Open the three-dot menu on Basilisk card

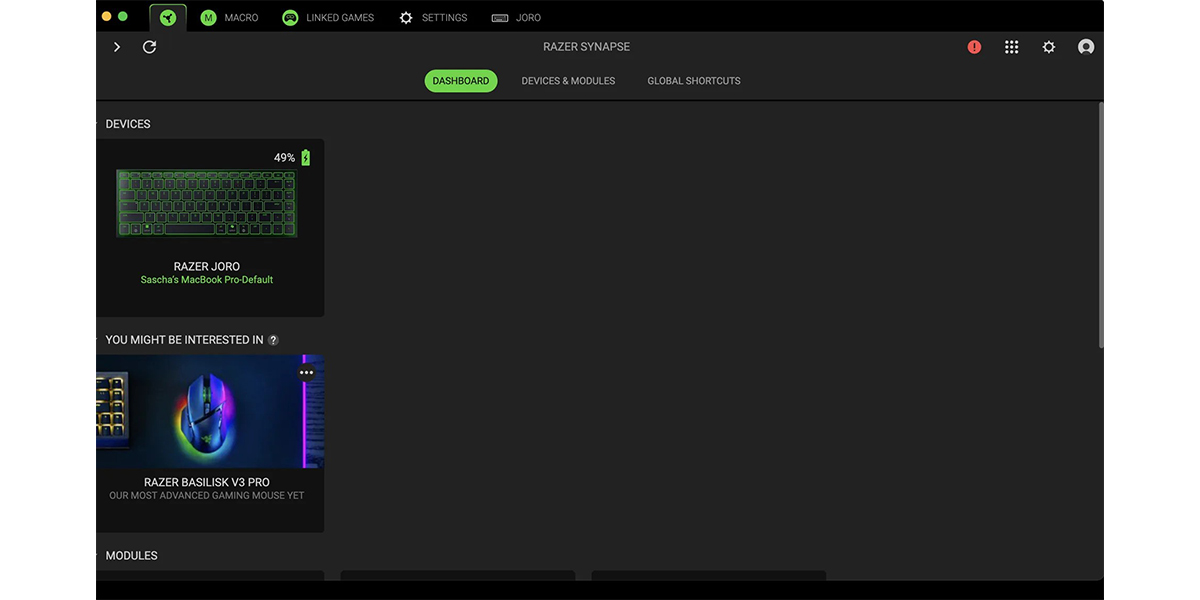click(306, 372)
